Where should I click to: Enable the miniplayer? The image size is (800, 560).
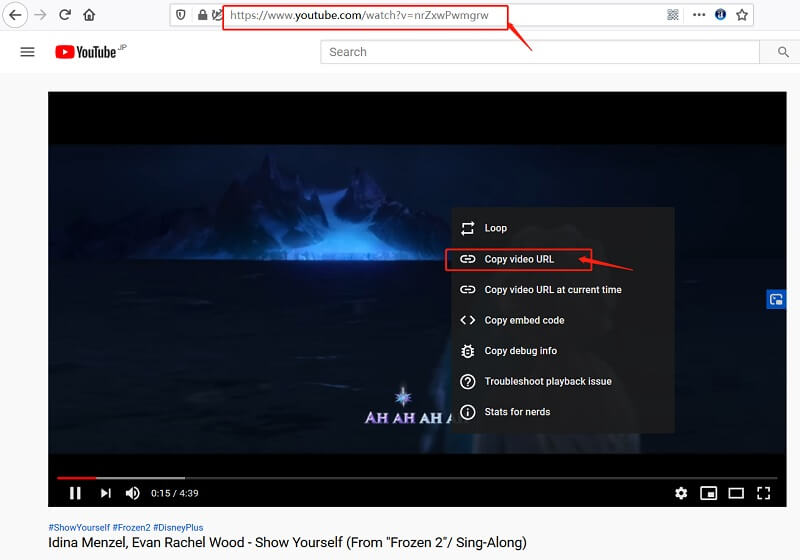pos(708,493)
